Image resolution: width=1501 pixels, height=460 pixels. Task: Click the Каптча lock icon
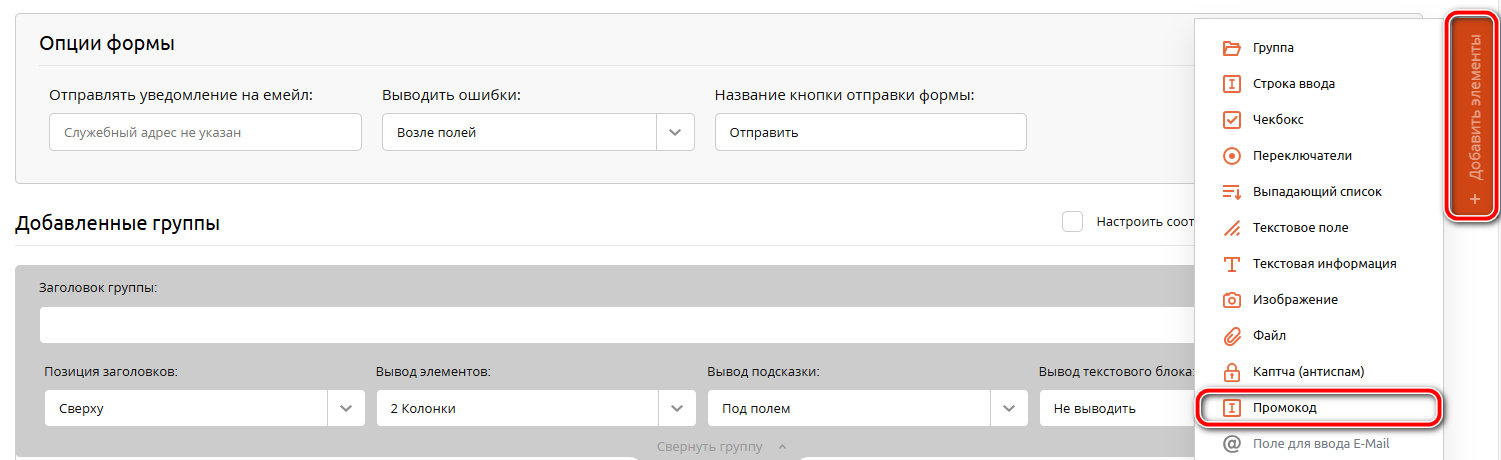click(x=1232, y=372)
